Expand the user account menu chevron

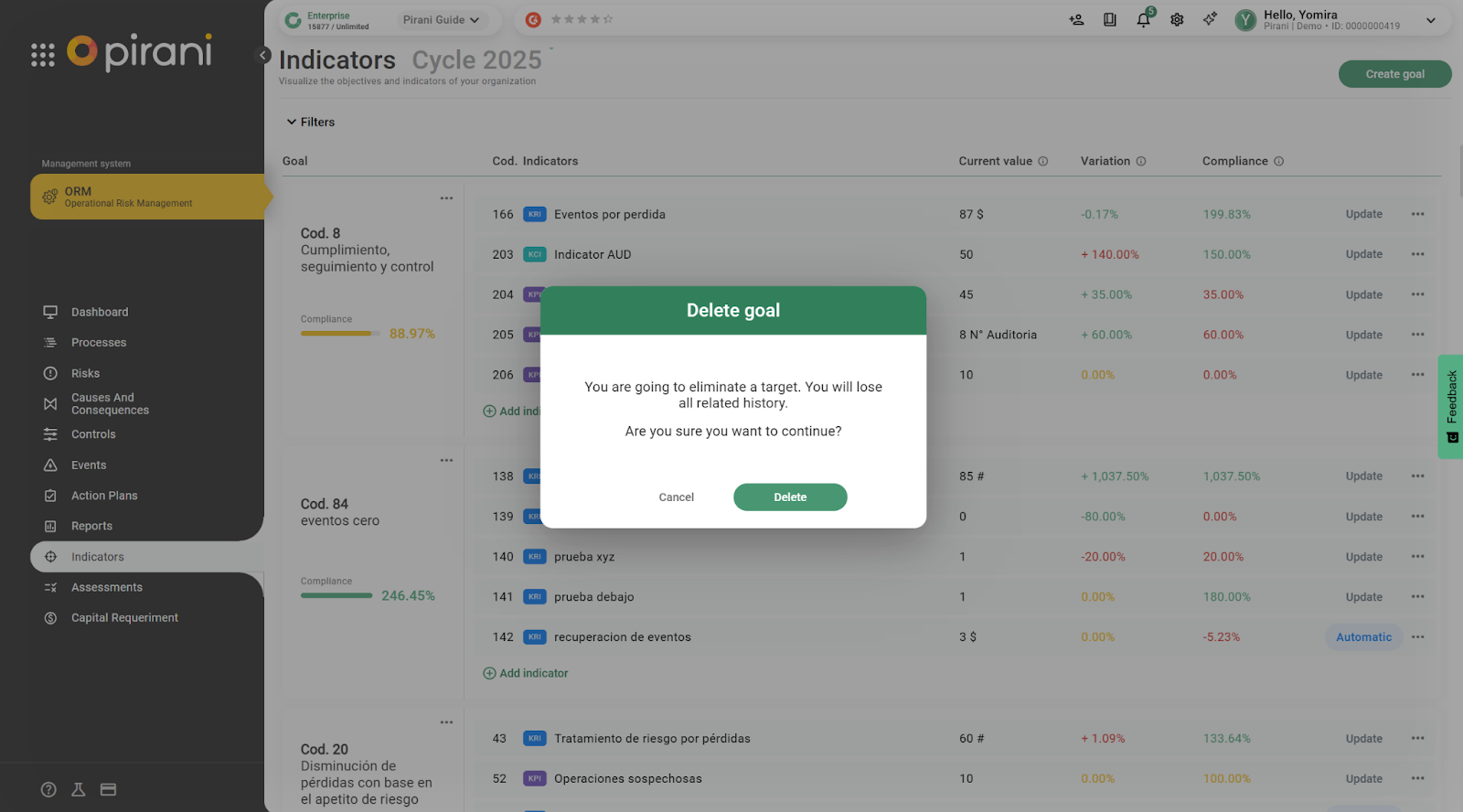point(1431,20)
